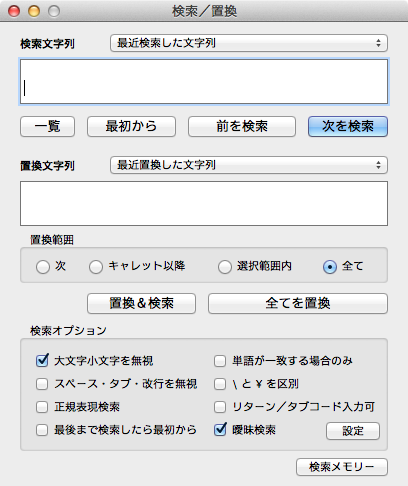Click the 全てを置換 button
Viewport: 408px width, 486px height.
coord(298,303)
